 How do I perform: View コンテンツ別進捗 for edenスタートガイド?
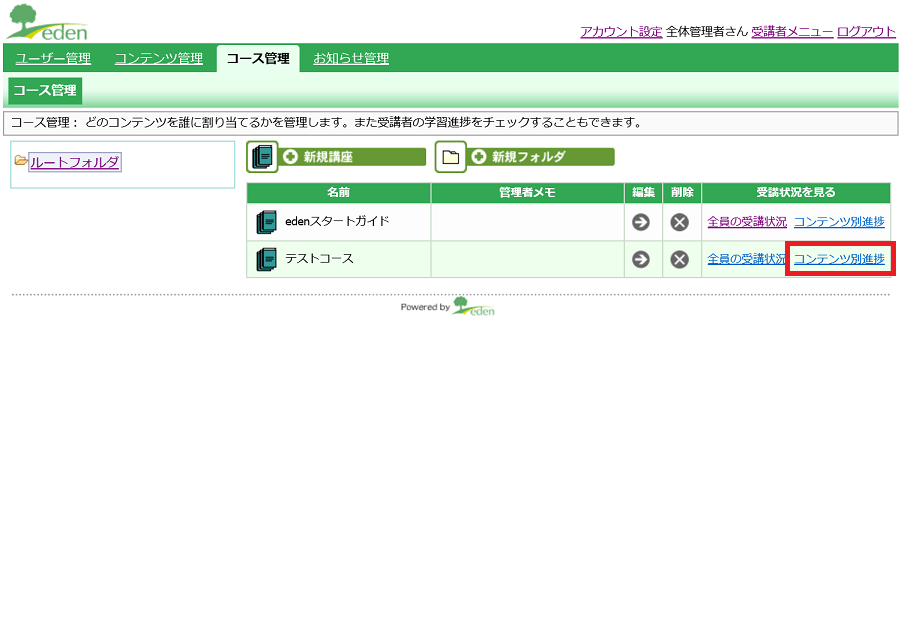pos(839,222)
